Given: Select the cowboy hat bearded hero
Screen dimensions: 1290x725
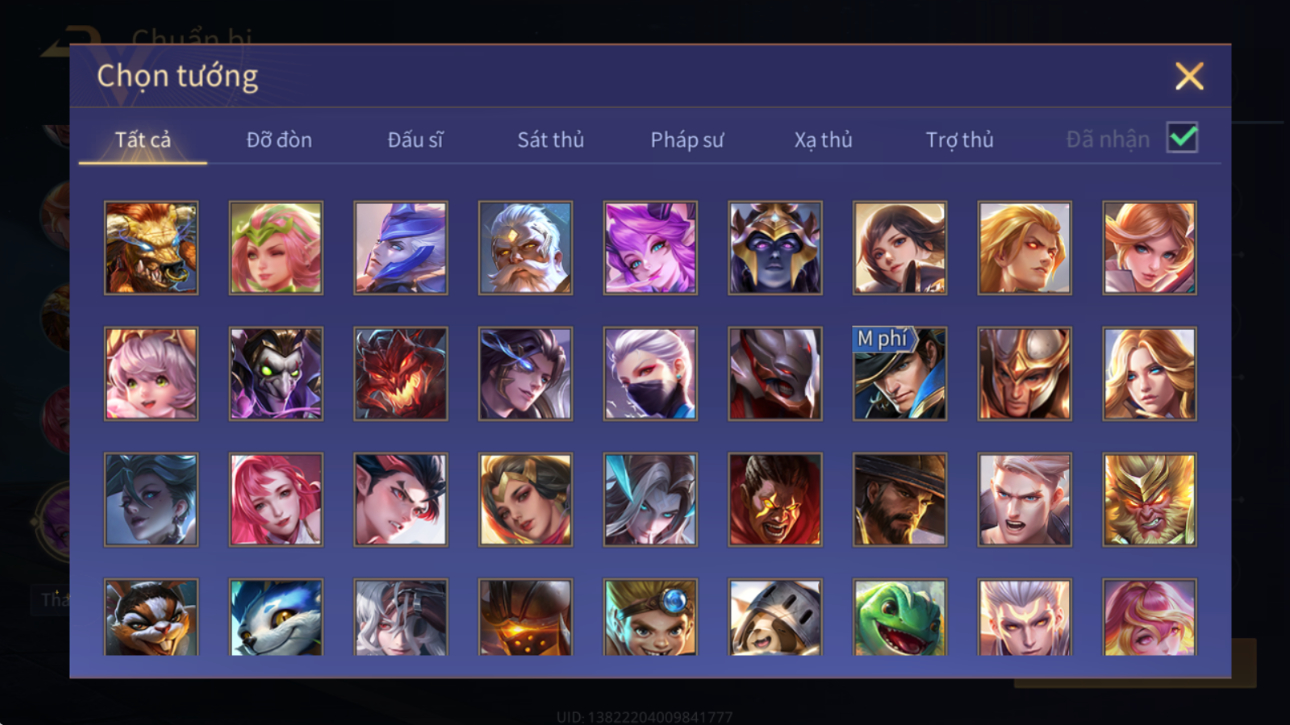Looking at the screenshot, I should pyautogui.click(x=899, y=500).
